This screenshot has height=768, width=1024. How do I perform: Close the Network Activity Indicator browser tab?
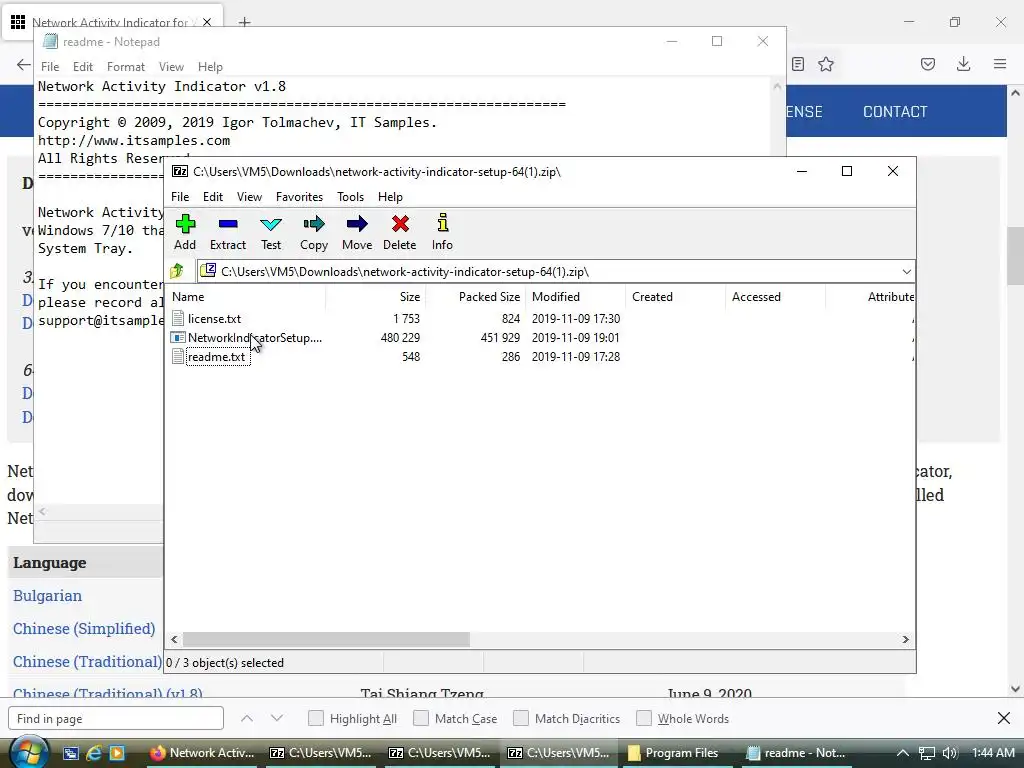click(207, 22)
